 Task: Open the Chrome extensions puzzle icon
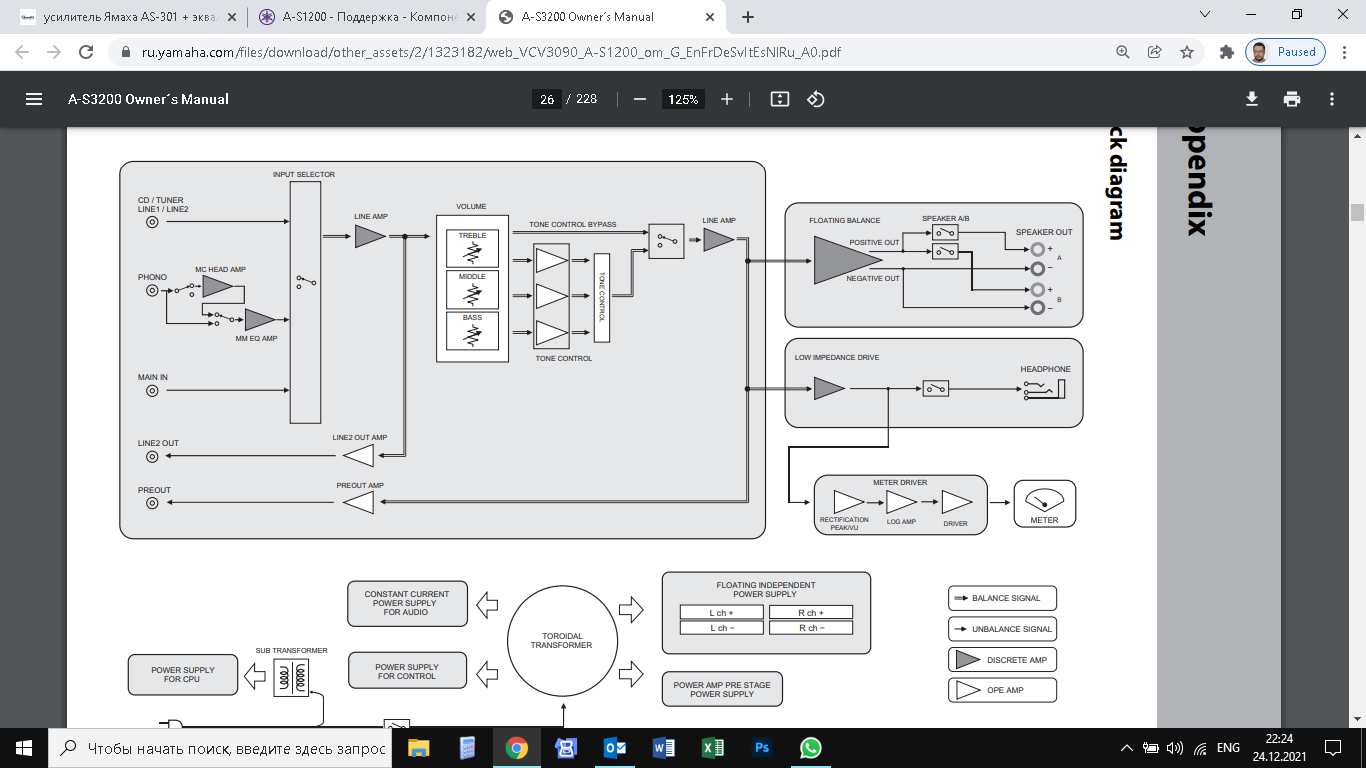[1227, 52]
